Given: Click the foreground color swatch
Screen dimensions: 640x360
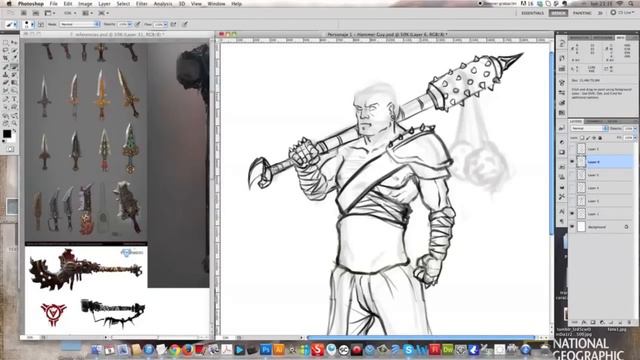Looking at the screenshot, I should point(7,133).
